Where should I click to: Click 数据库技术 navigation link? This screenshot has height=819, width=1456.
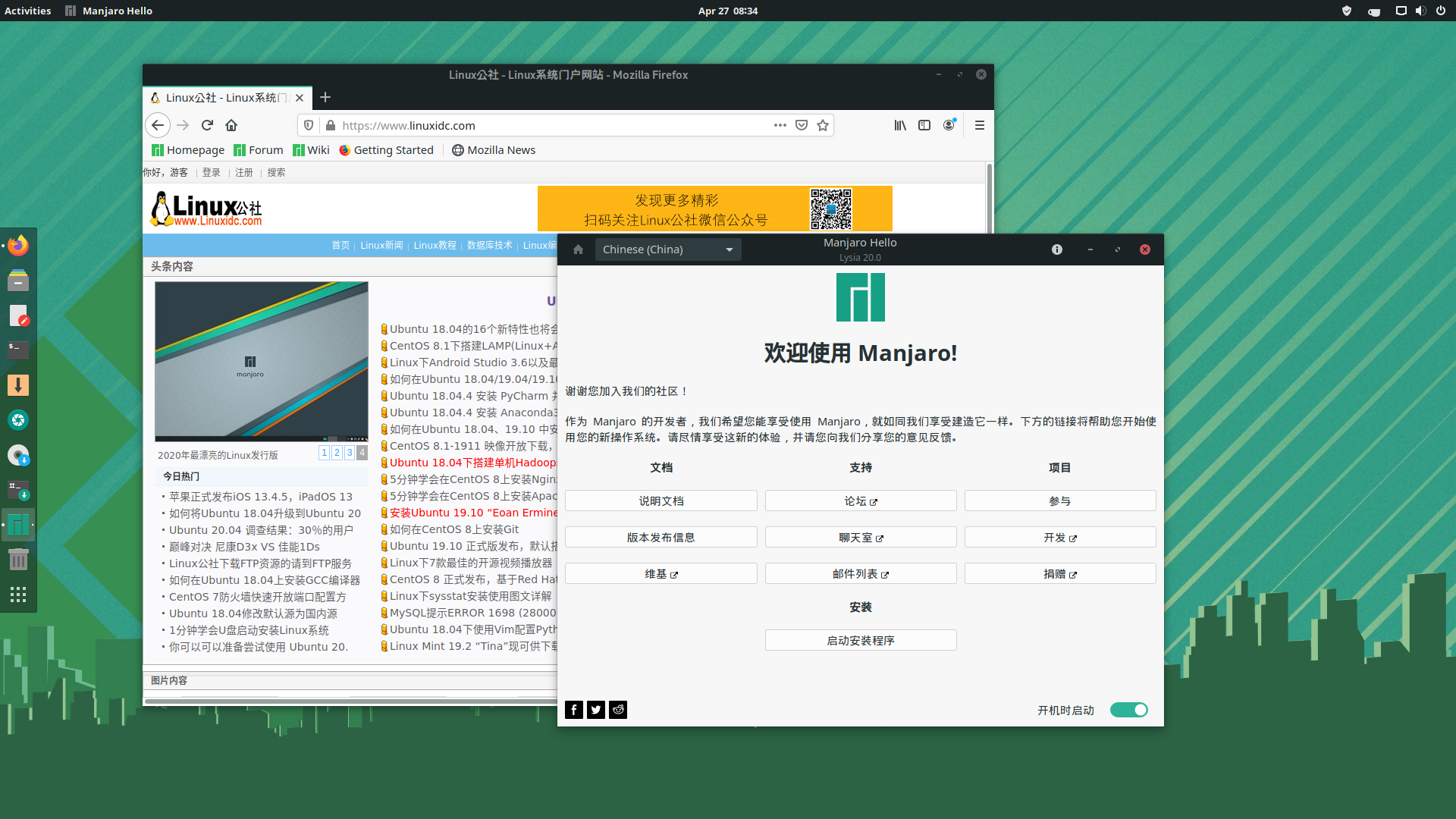[x=490, y=245]
